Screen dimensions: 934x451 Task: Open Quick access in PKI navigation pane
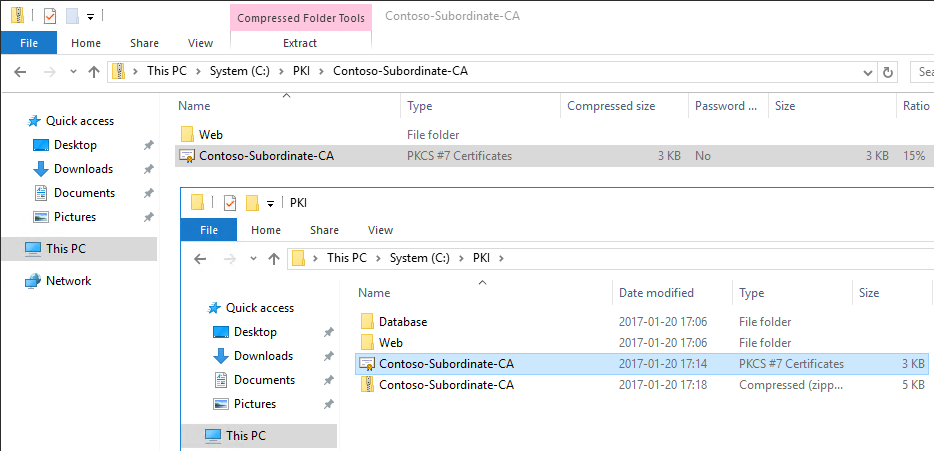click(x=260, y=308)
